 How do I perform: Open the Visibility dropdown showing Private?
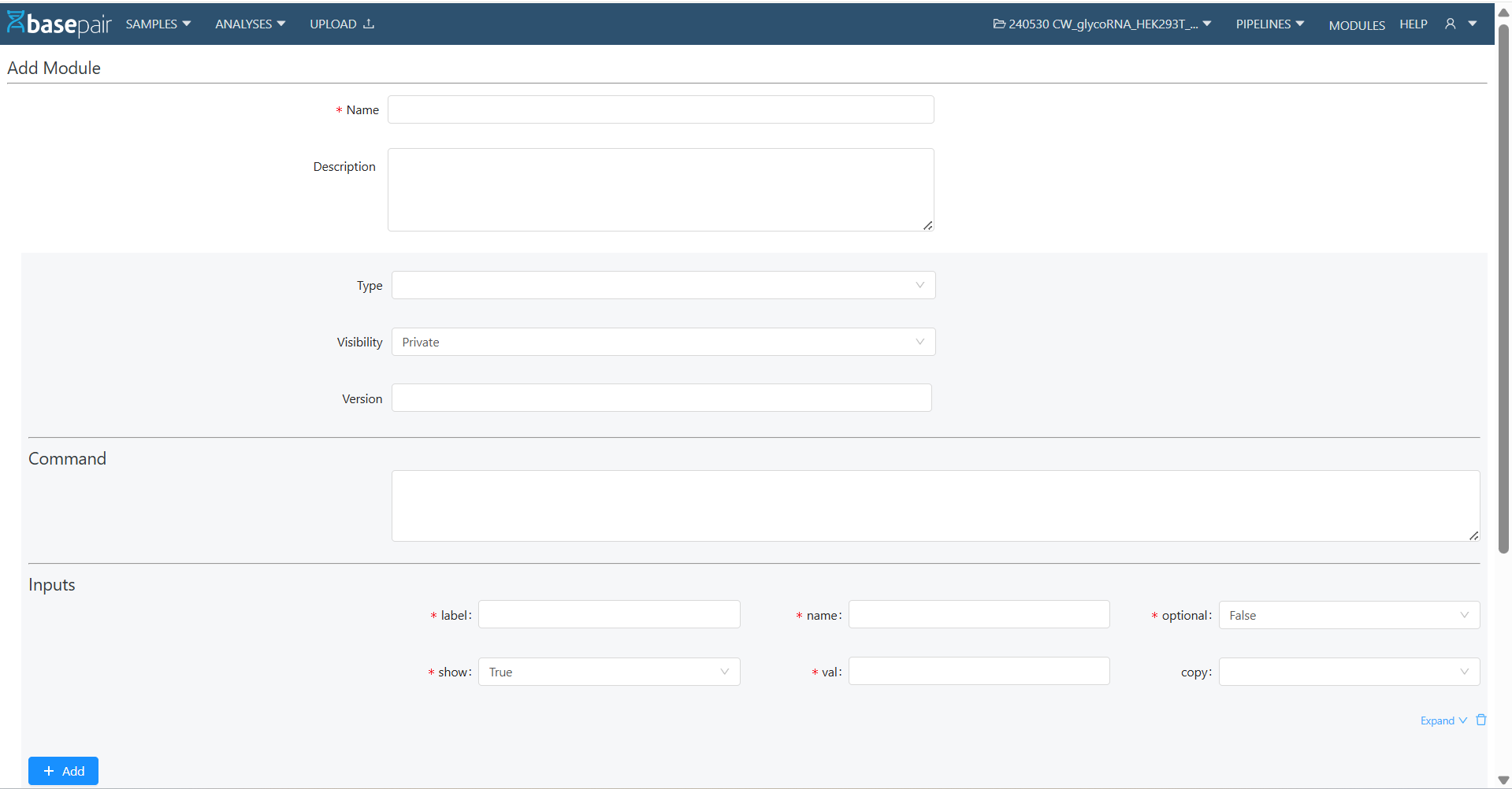pos(663,341)
